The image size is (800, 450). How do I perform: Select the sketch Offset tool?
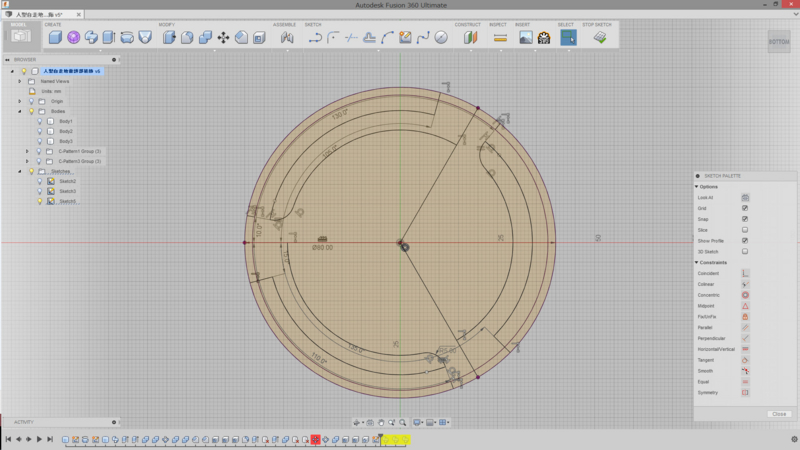[369, 37]
